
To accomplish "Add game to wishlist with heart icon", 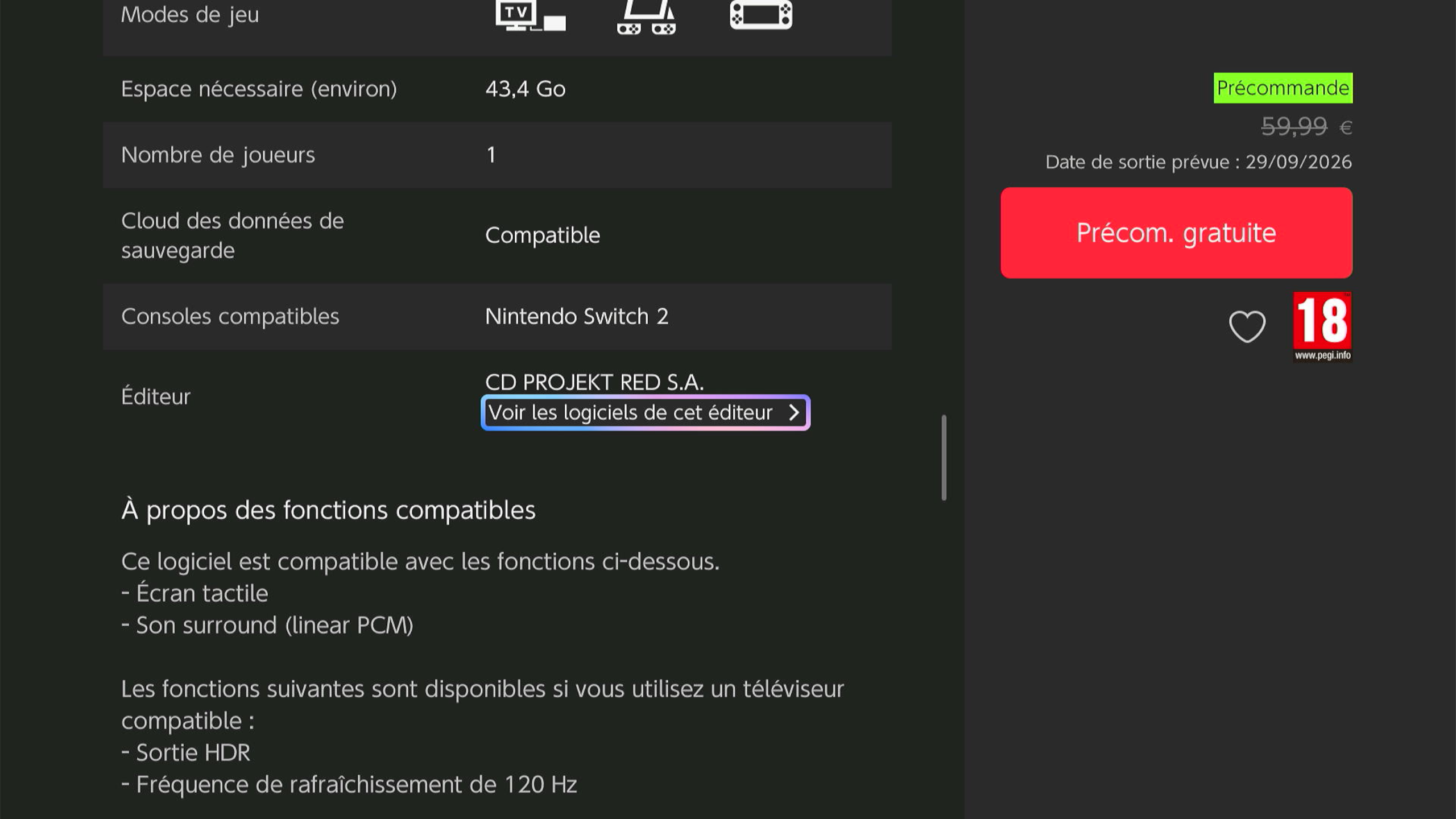I will click(x=1247, y=326).
